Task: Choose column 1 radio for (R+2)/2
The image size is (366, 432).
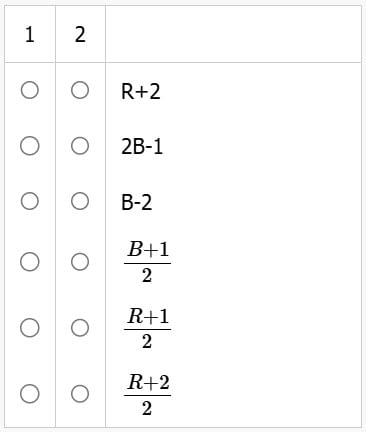Action: pos(30,394)
